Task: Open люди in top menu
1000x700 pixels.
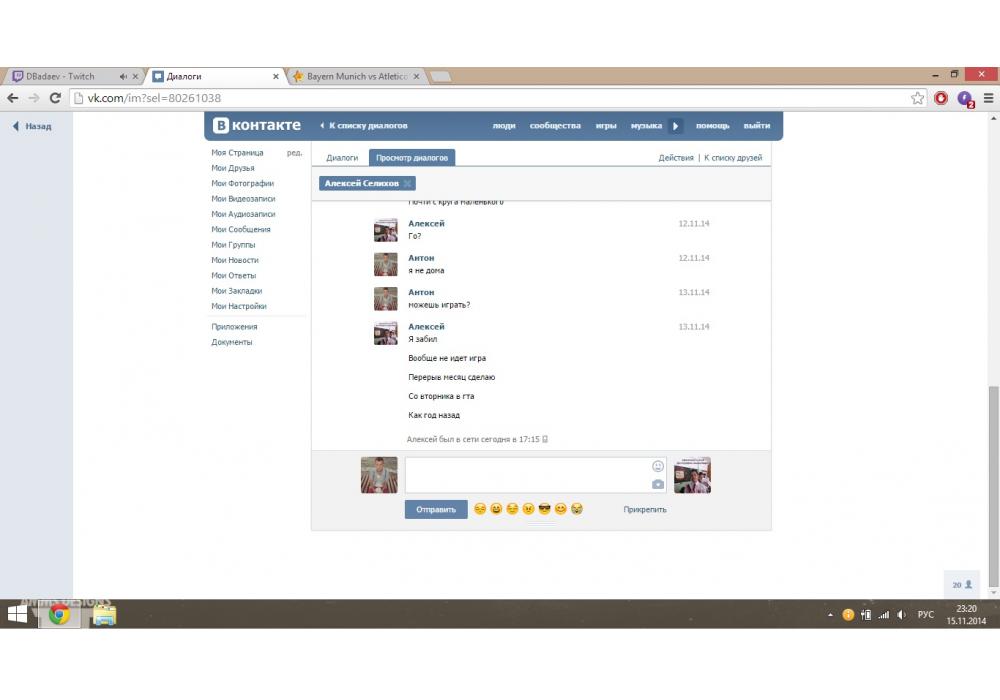Action: [504, 126]
